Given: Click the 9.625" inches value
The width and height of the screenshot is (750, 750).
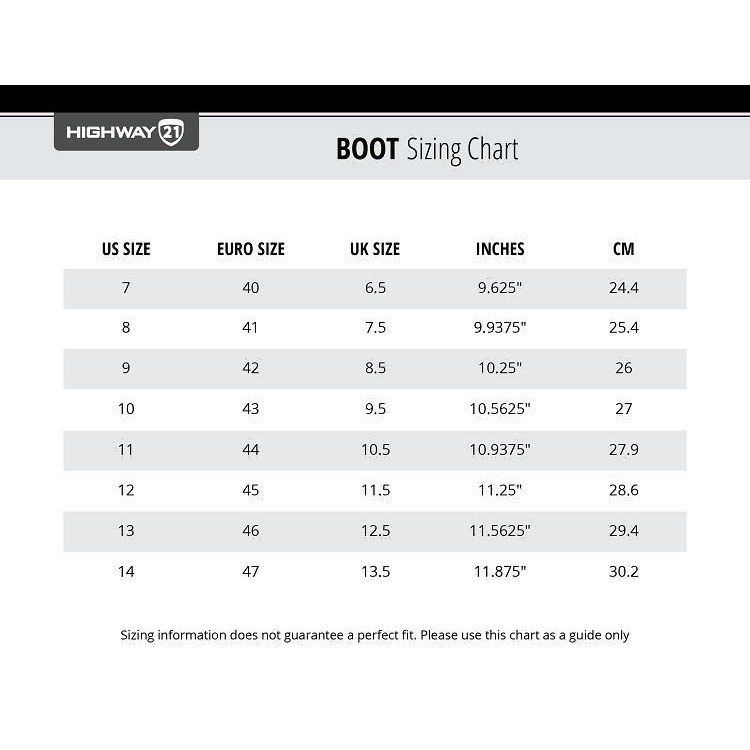Looking at the screenshot, I should 500,287.
